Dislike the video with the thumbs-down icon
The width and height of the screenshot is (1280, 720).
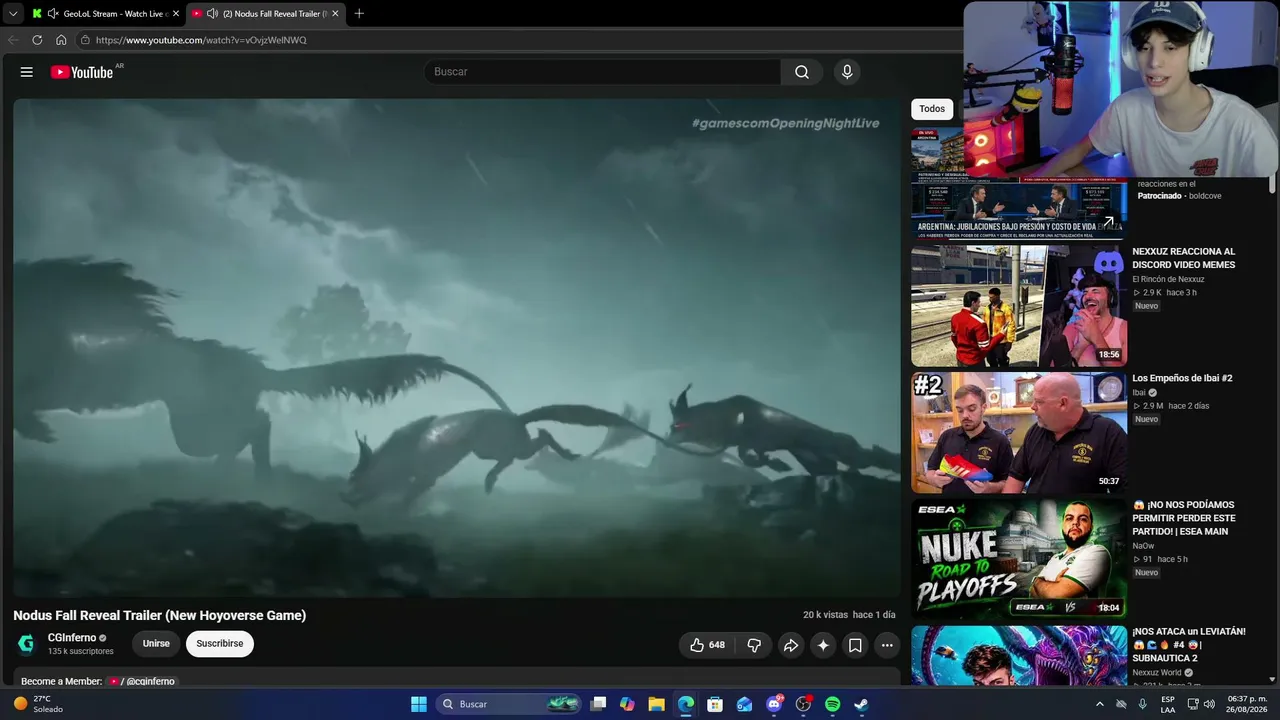pyautogui.click(x=754, y=645)
